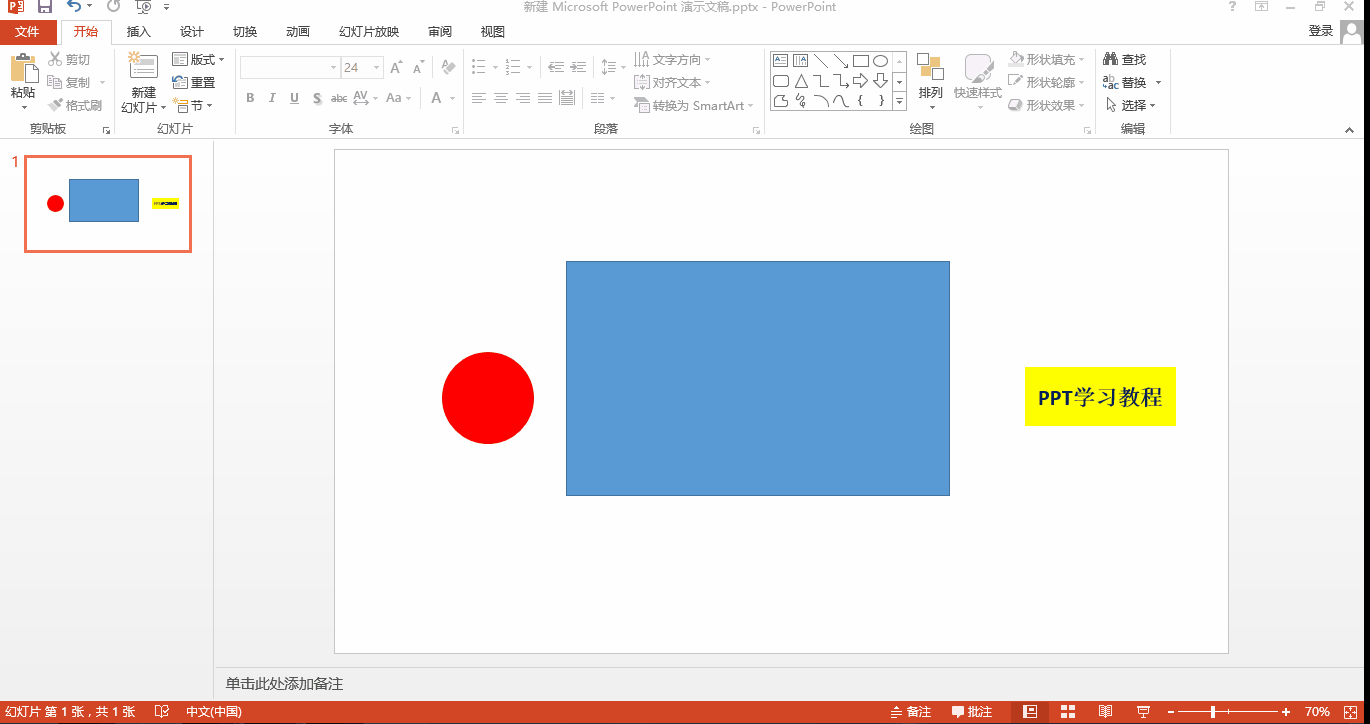Pick the arrow line shape
This screenshot has height=724, width=1370.
pos(841,60)
